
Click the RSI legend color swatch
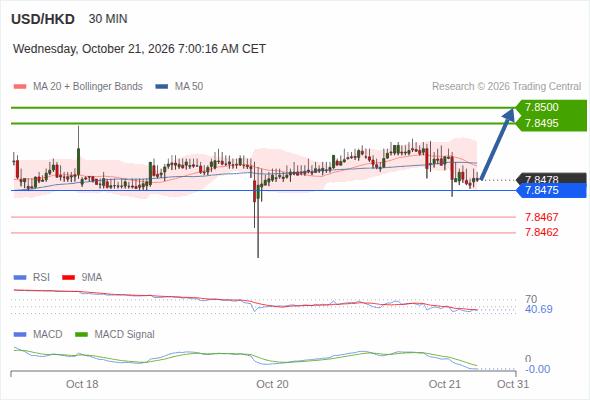coord(20,278)
